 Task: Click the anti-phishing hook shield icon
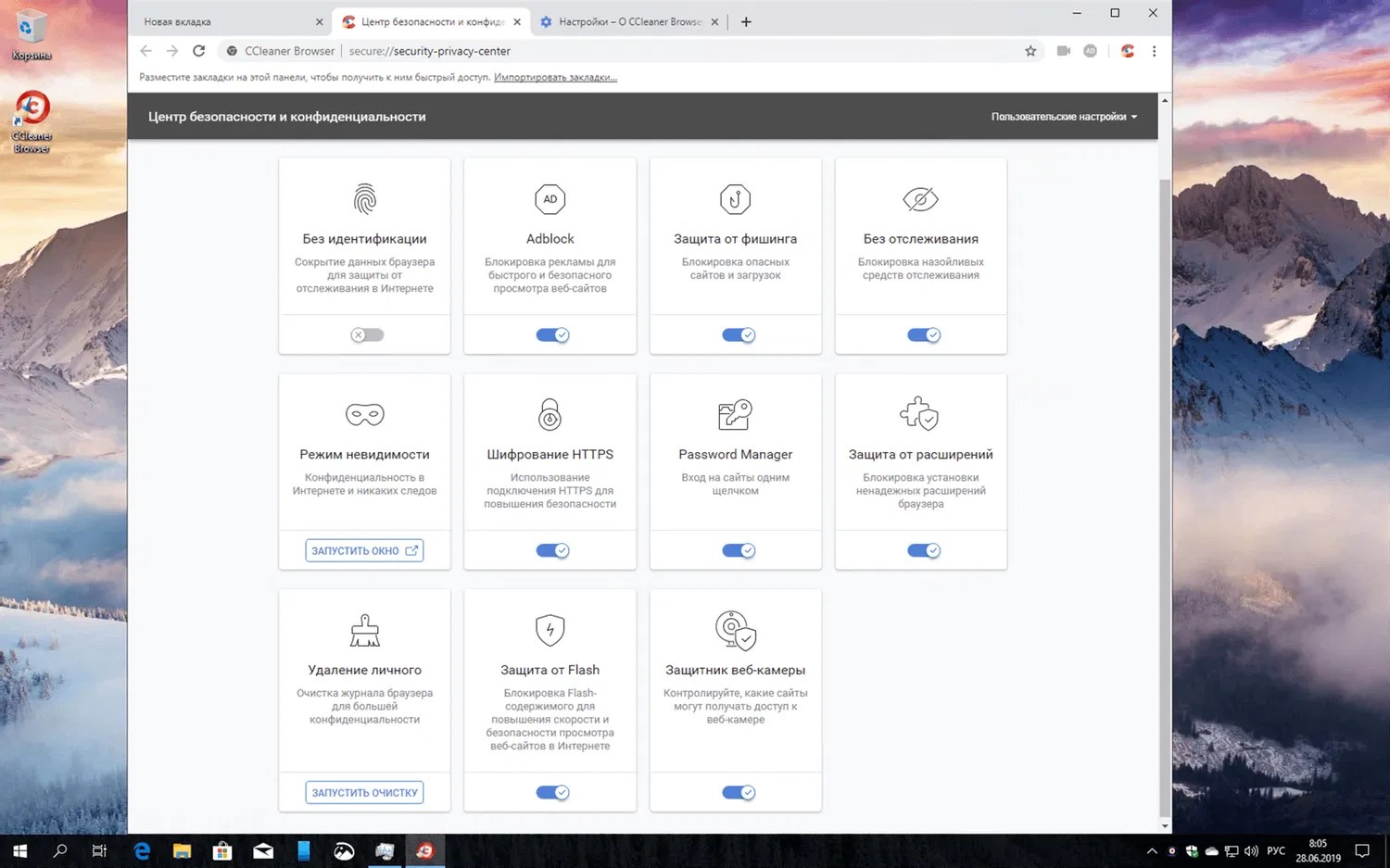(736, 199)
